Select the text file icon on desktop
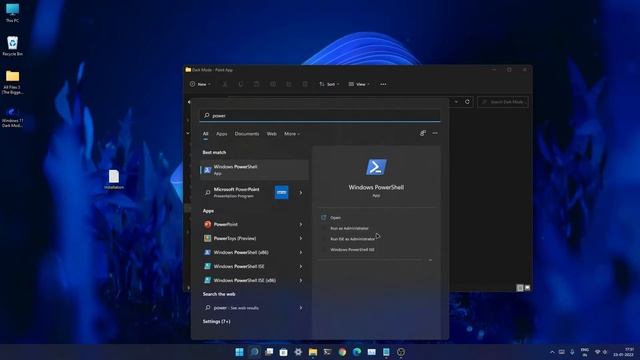The image size is (640, 360). click(x=114, y=179)
